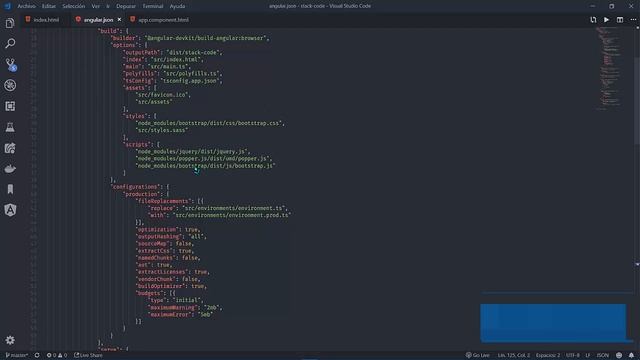Open the Ayuda menu
Image resolution: width=640 pixels, height=360 pixels.
[177, 6]
